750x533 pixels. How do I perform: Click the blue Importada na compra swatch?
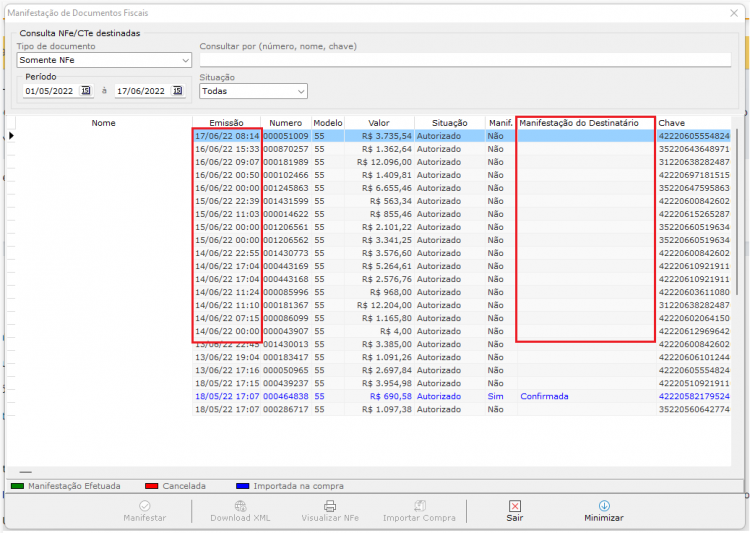click(x=243, y=486)
